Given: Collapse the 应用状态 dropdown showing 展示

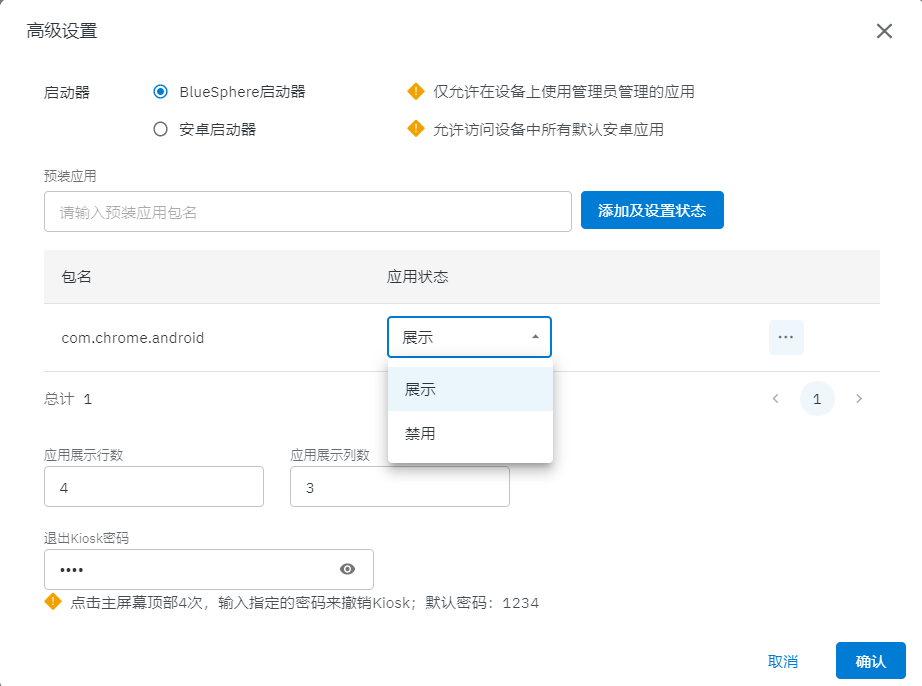Looking at the screenshot, I should coord(535,338).
